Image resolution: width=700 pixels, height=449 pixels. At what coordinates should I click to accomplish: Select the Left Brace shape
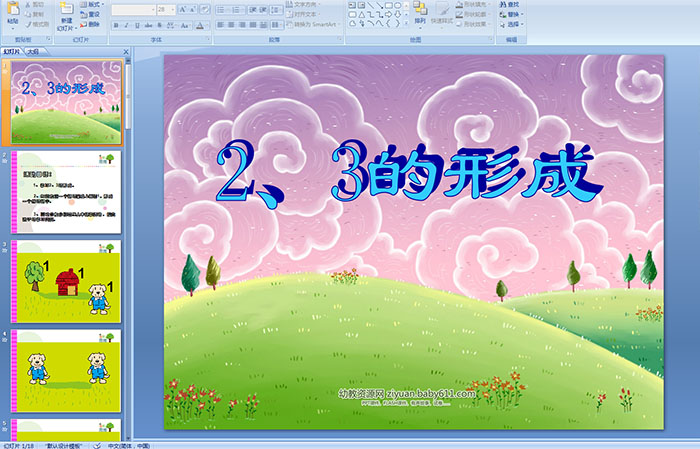[x=389, y=24]
